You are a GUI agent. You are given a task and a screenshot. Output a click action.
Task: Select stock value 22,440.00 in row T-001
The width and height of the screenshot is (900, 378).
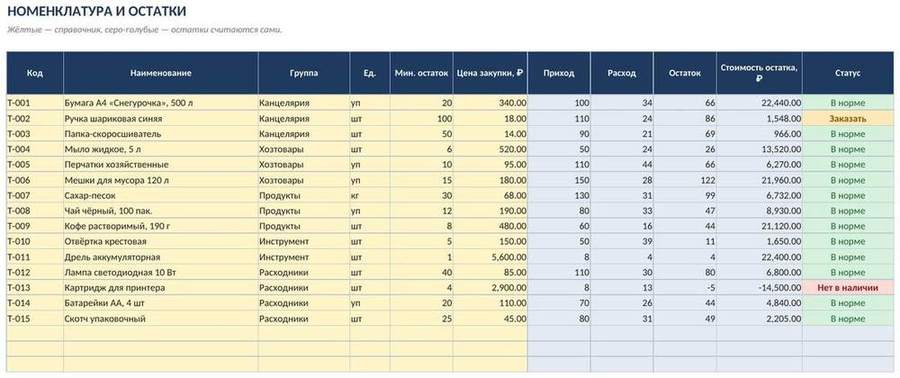click(x=759, y=103)
